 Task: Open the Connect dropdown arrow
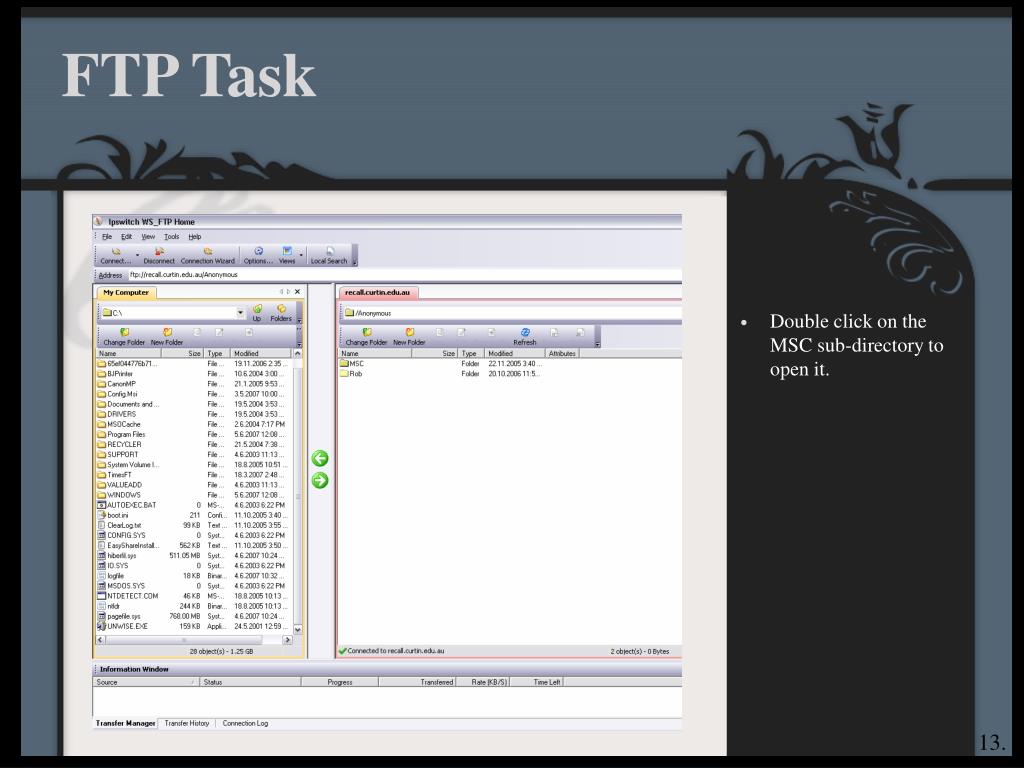(x=137, y=255)
